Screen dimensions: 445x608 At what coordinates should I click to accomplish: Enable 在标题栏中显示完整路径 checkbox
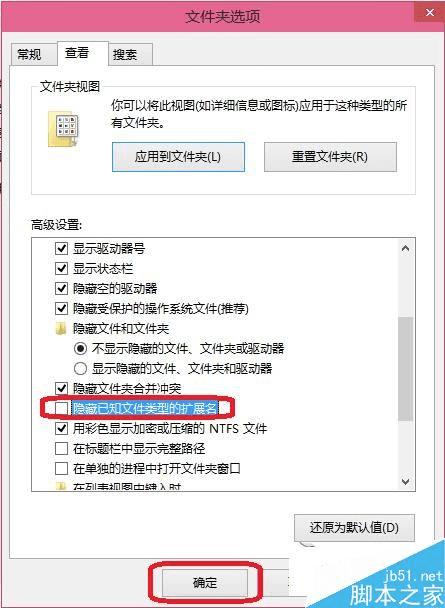coord(61,449)
